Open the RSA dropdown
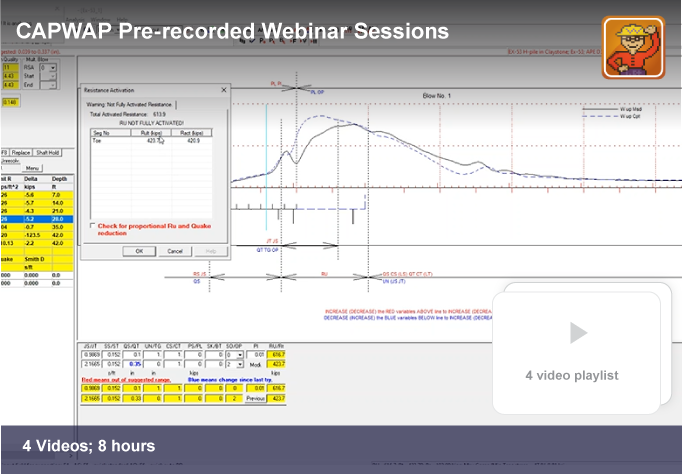688x475 pixels. click(53, 68)
